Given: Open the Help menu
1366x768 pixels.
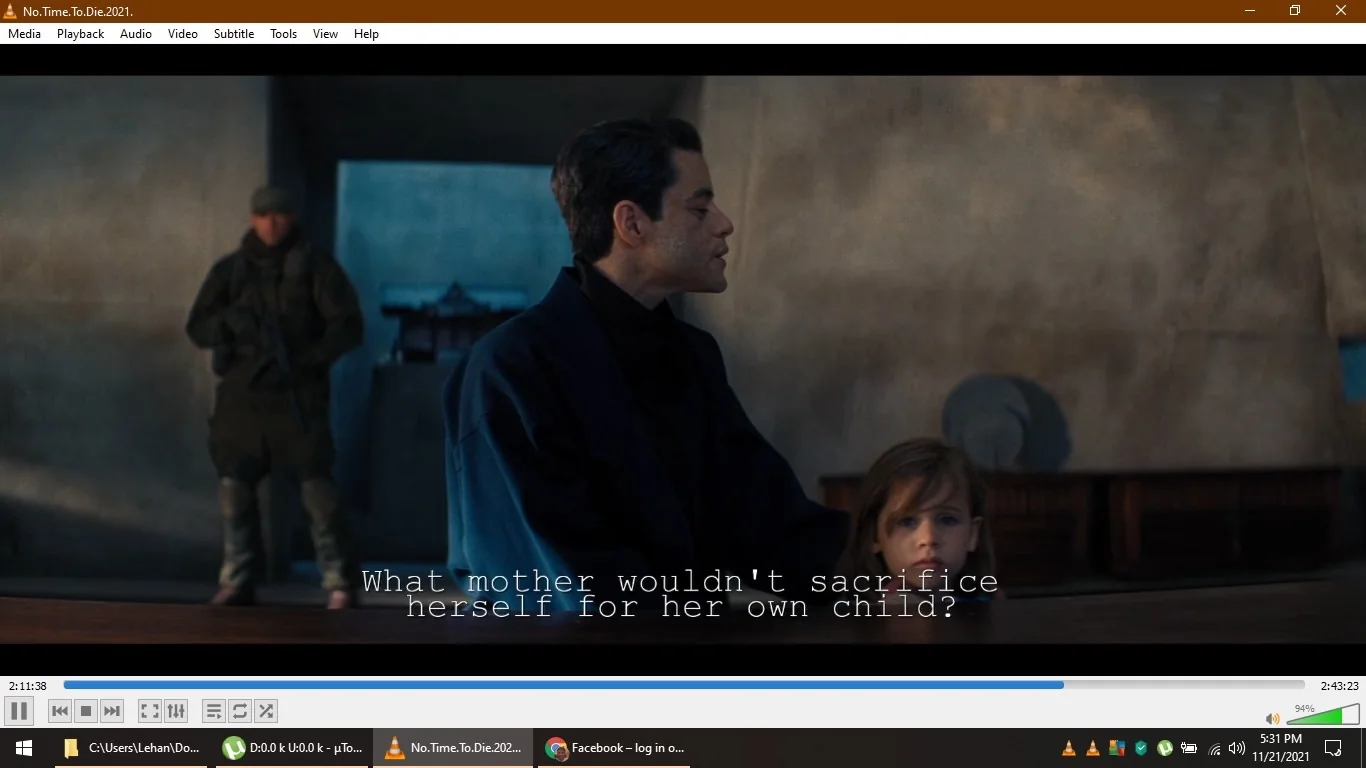Looking at the screenshot, I should coord(366,34).
